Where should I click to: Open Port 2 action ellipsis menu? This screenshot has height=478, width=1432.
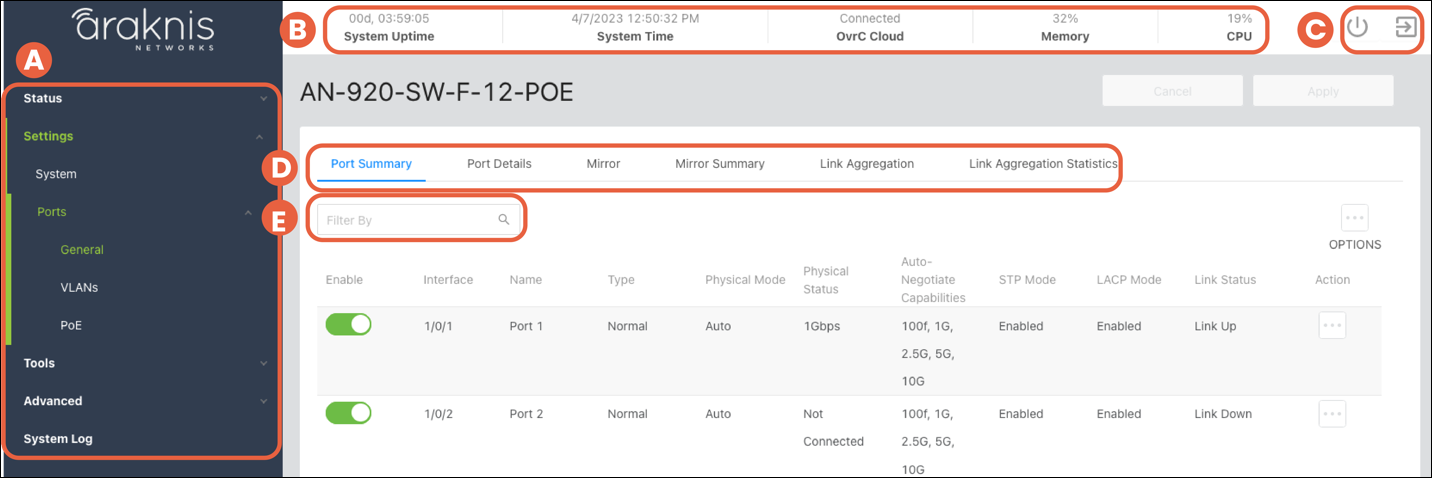(x=1332, y=414)
